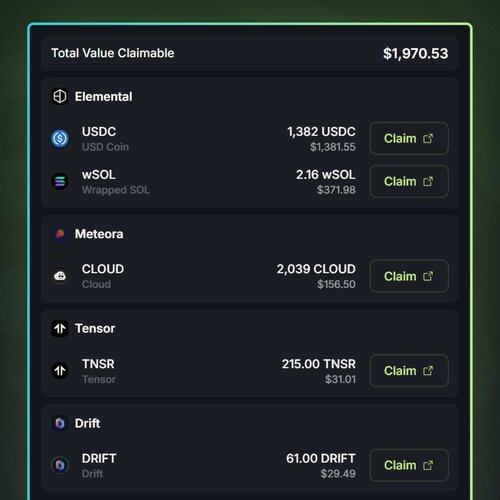The image size is (500, 500).
Task: Click the USDC coin icon
Action: [60, 138]
